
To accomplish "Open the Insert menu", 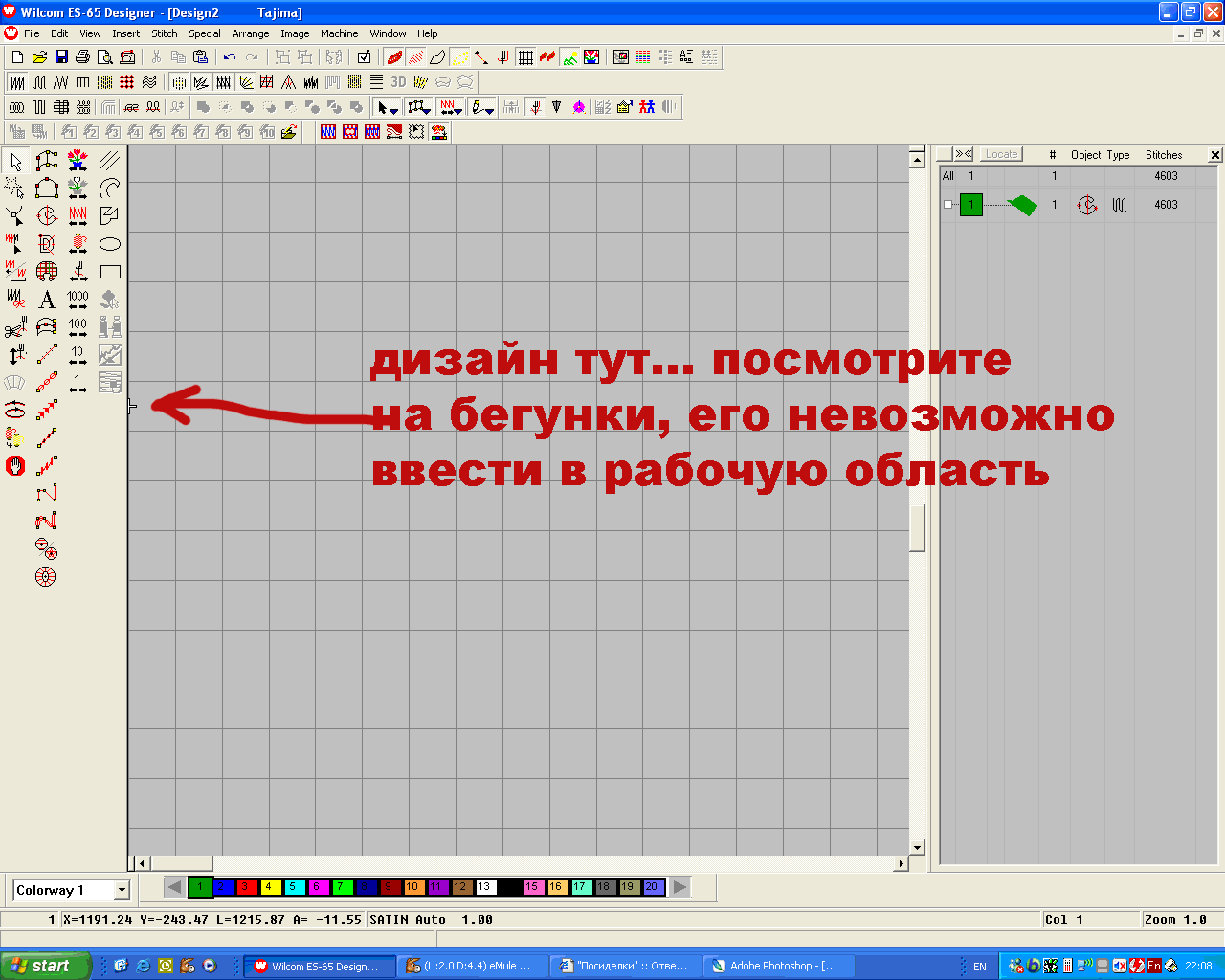I will [x=125, y=33].
